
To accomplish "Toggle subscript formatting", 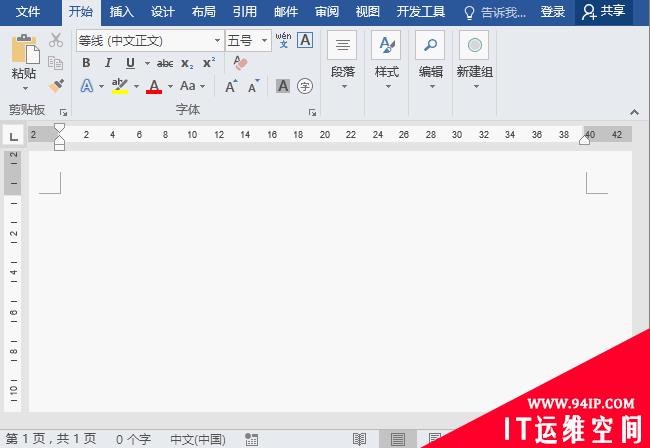I will [187, 63].
